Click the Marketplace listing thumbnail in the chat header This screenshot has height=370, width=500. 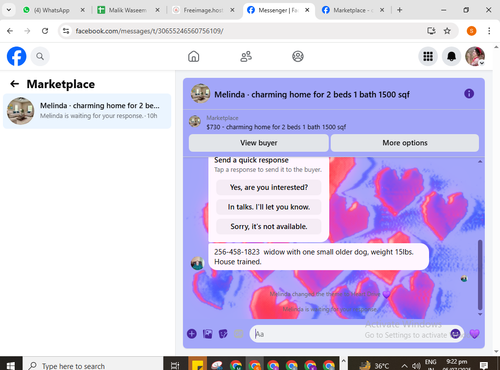pyautogui.click(x=195, y=121)
